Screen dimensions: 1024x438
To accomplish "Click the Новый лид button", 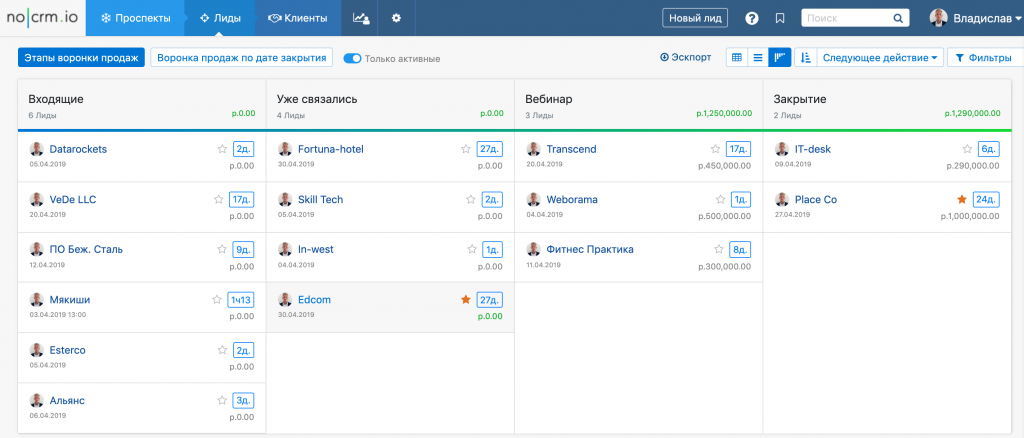I will coord(695,18).
